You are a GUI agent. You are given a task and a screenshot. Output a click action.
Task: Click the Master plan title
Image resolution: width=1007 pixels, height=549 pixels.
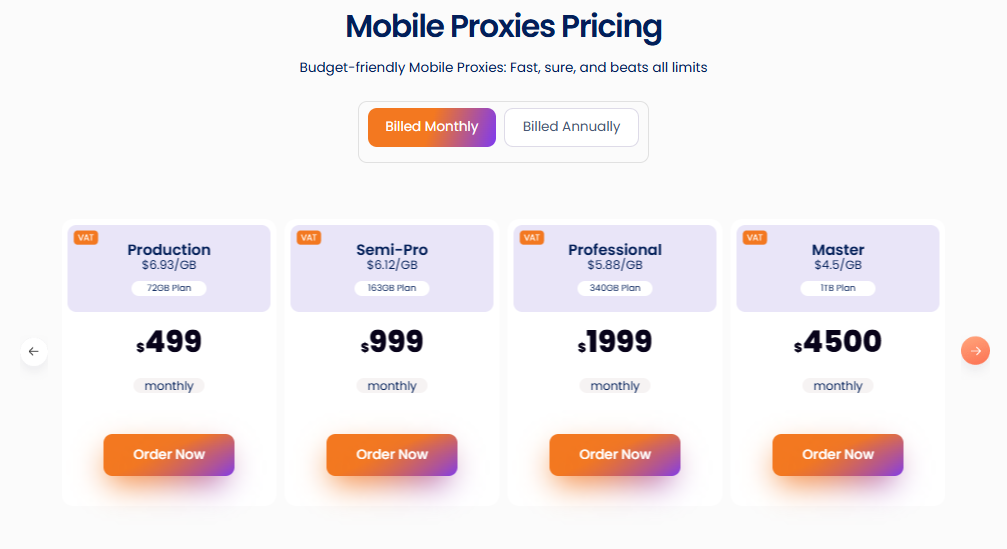click(838, 250)
